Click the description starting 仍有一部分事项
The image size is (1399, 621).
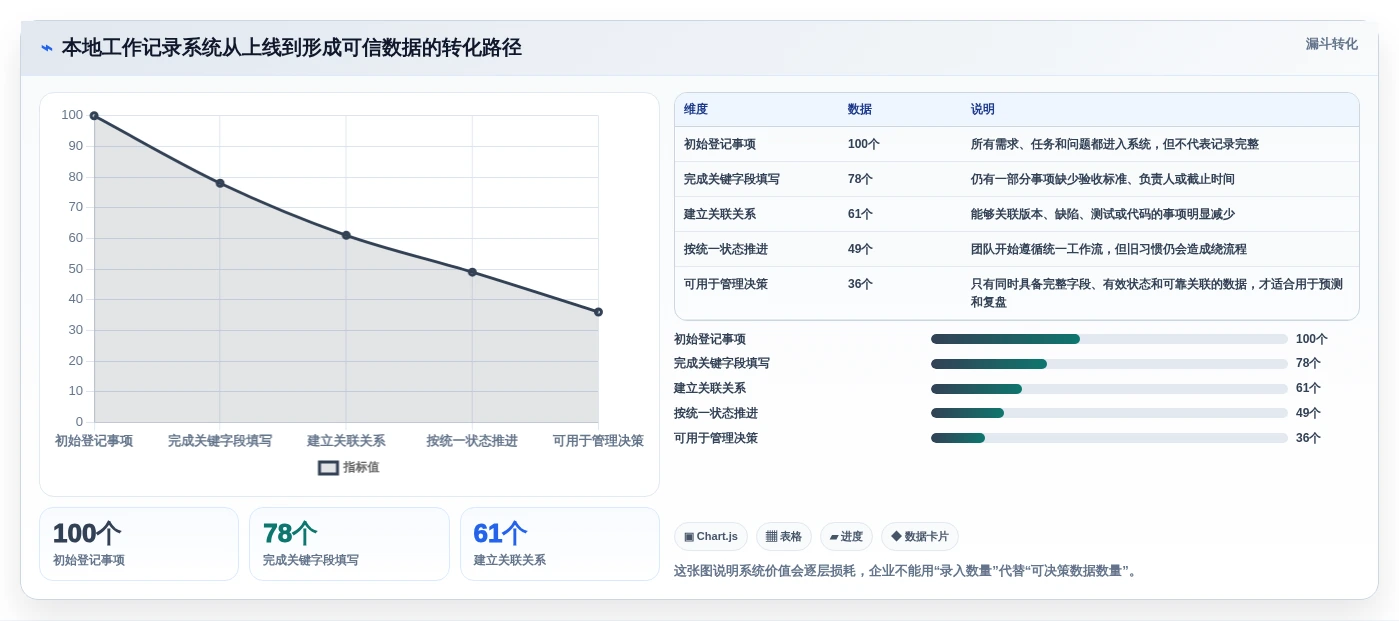(x=1103, y=179)
